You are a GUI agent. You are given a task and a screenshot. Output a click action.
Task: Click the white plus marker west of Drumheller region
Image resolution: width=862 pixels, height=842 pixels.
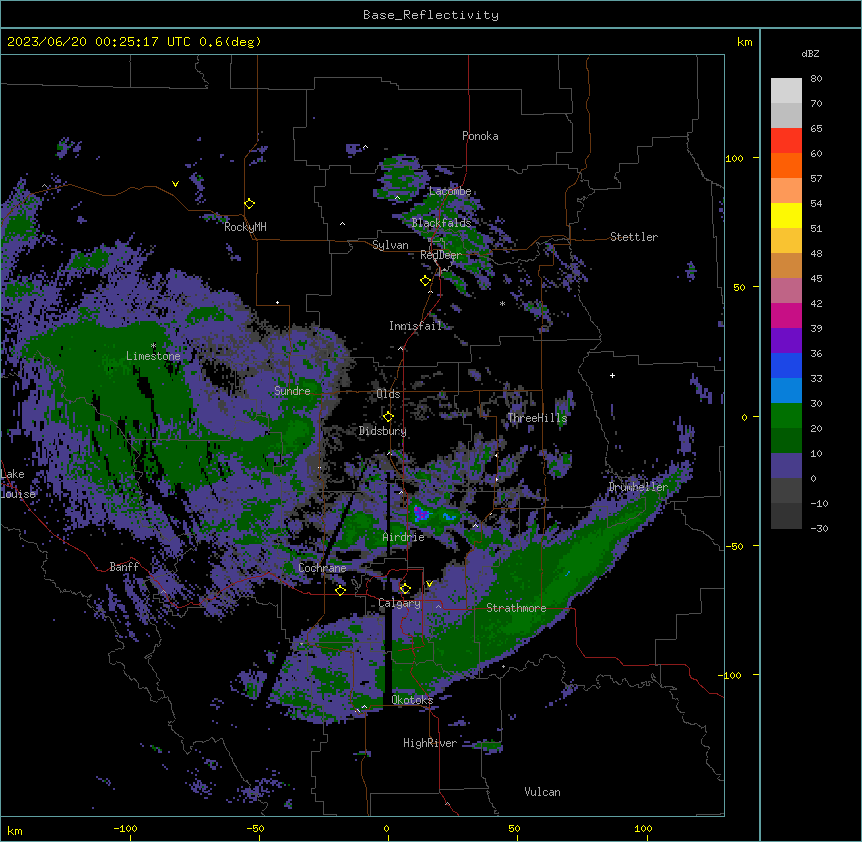[612, 375]
